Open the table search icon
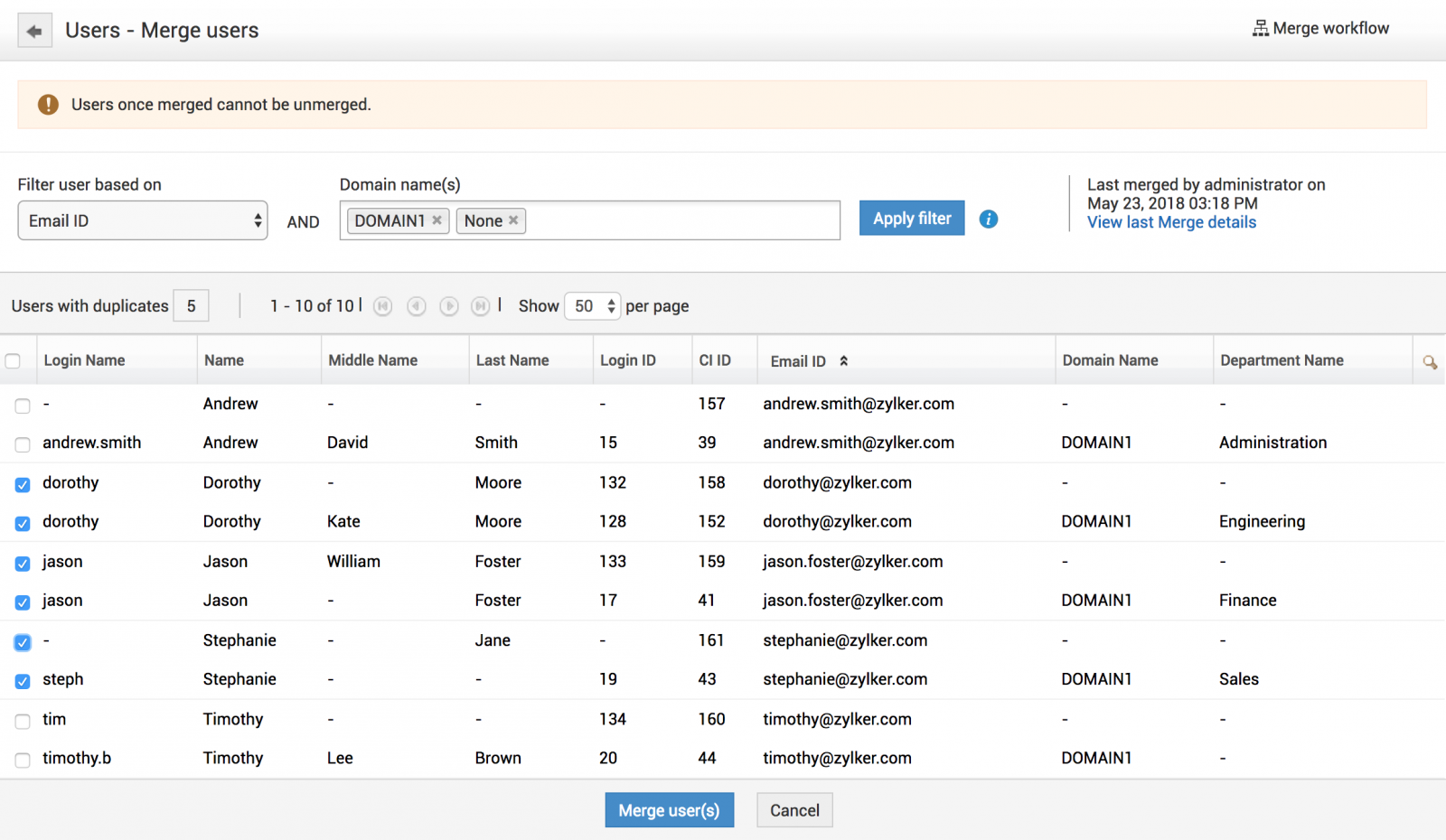The image size is (1446, 840). point(1429,361)
